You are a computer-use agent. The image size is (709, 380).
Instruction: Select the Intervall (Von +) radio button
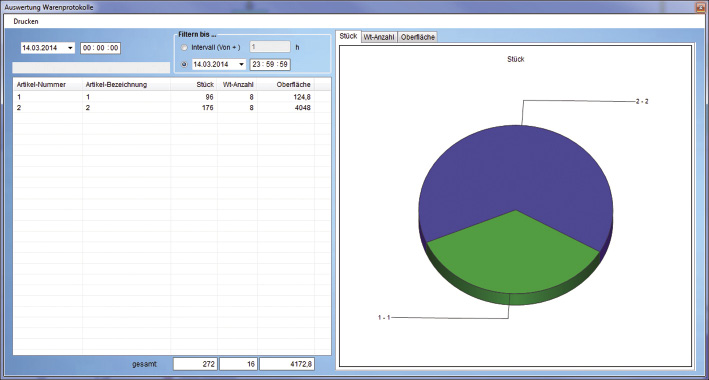[x=184, y=47]
